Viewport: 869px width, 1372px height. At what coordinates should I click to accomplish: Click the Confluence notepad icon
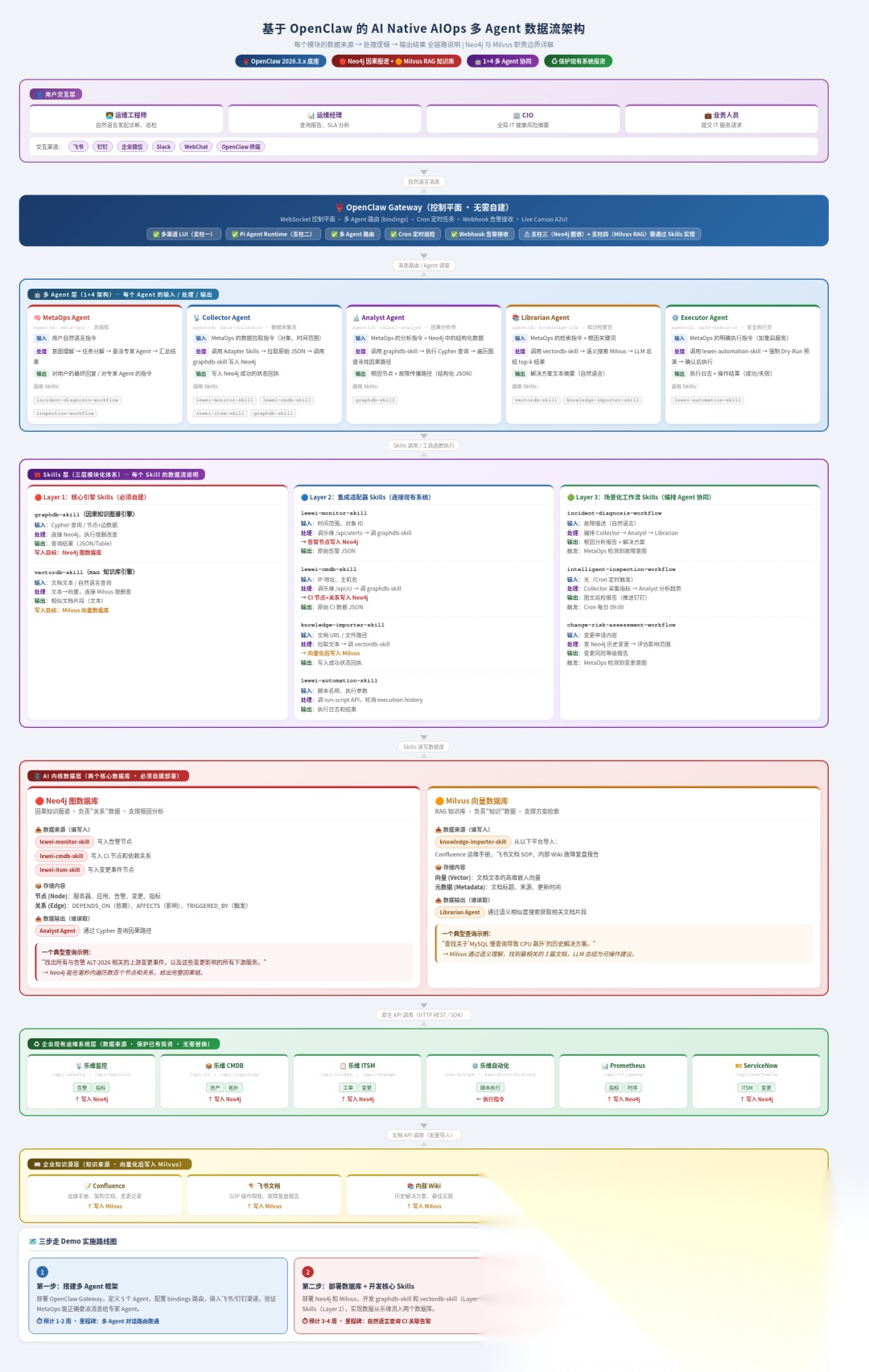(x=89, y=1186)
